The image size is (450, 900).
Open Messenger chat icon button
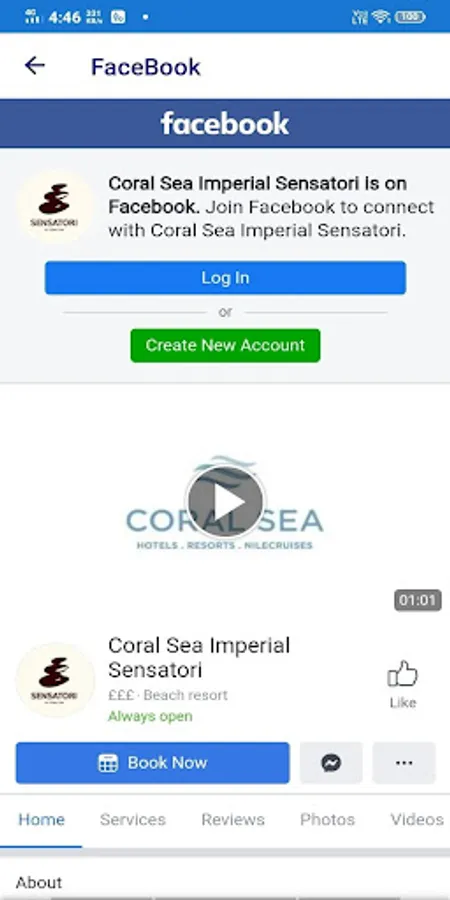[331, 763]
